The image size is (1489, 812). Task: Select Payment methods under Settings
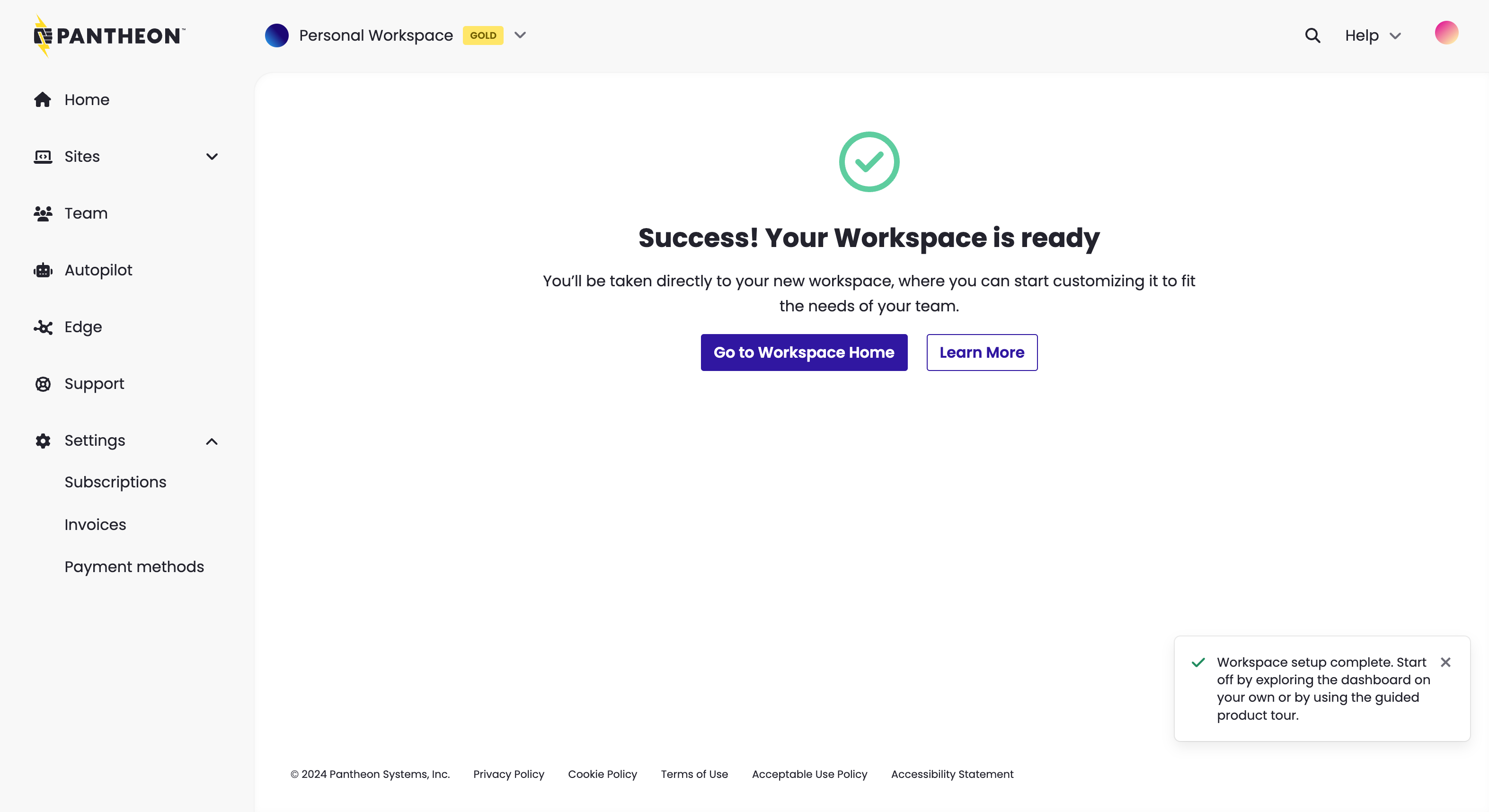coord(134,566)
